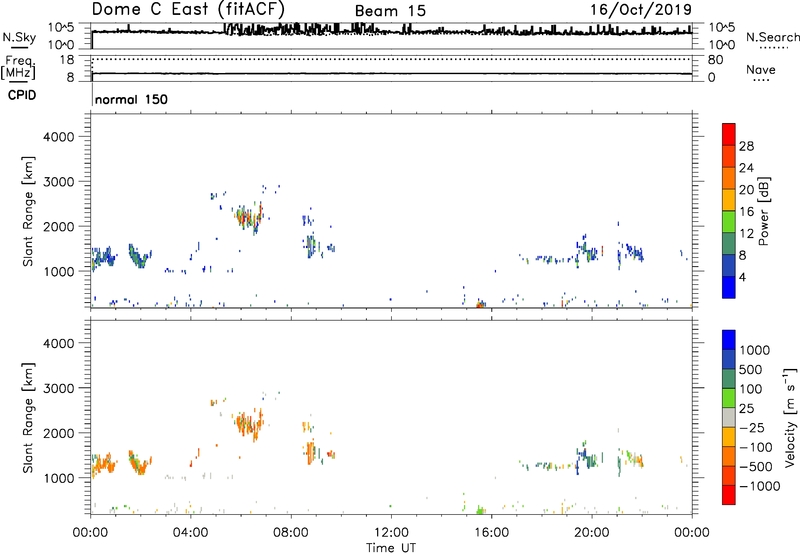Select the "08:00" time tick label

click(x=291, y=533)
